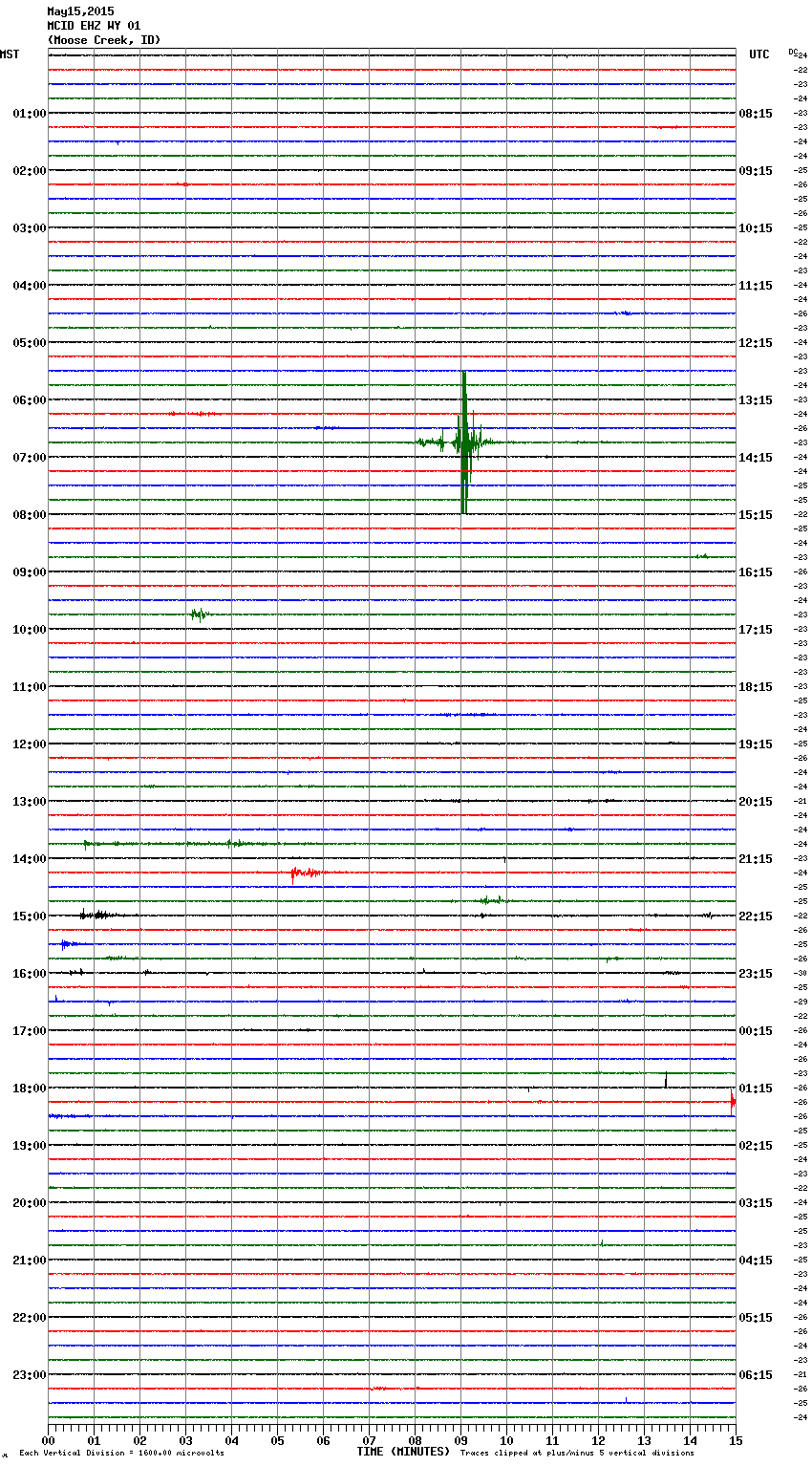Click the "04:00" MST hour label

(x=29, y=286)
